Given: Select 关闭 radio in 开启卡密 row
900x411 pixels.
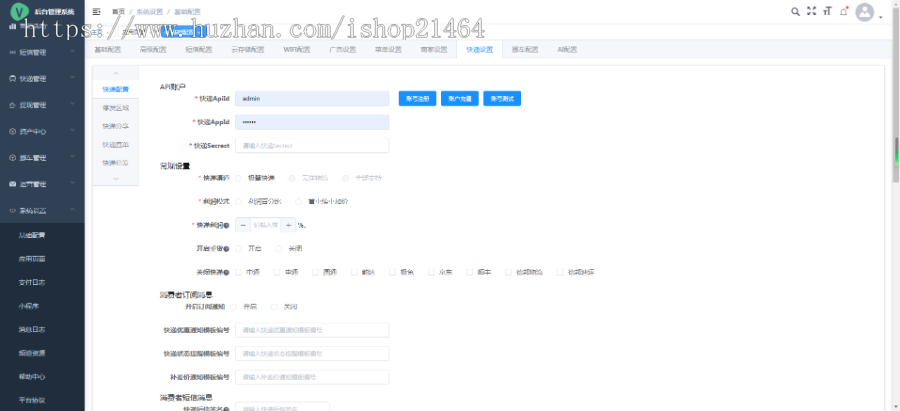Looking at the screenshot, I should pos(279,249).
